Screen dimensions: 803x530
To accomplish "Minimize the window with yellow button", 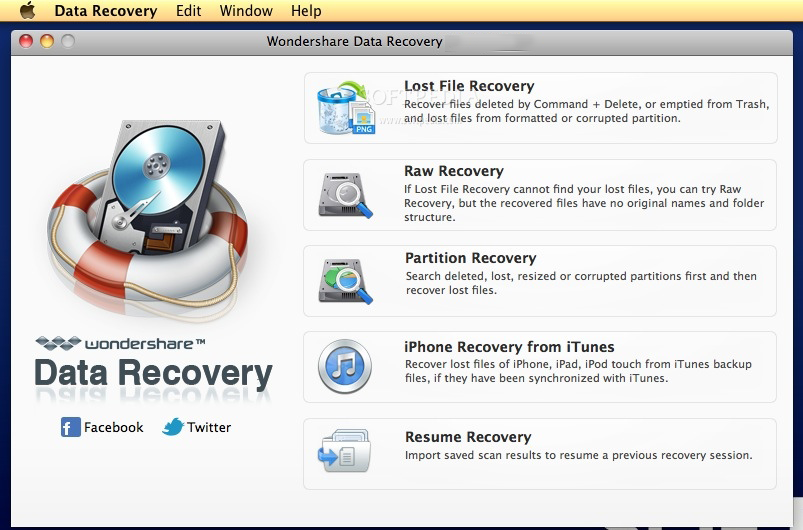I will (x=47, y=41).
